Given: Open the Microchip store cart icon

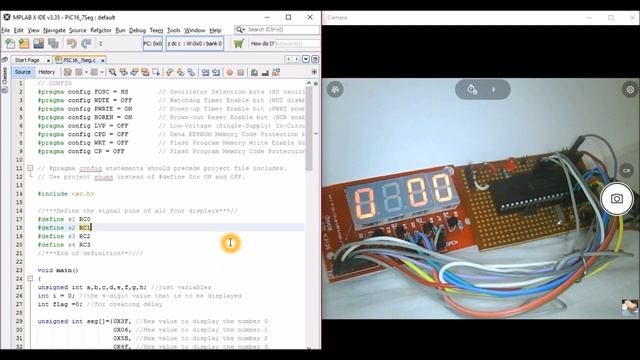Looking at the screenshot, I should pos(238,44).
